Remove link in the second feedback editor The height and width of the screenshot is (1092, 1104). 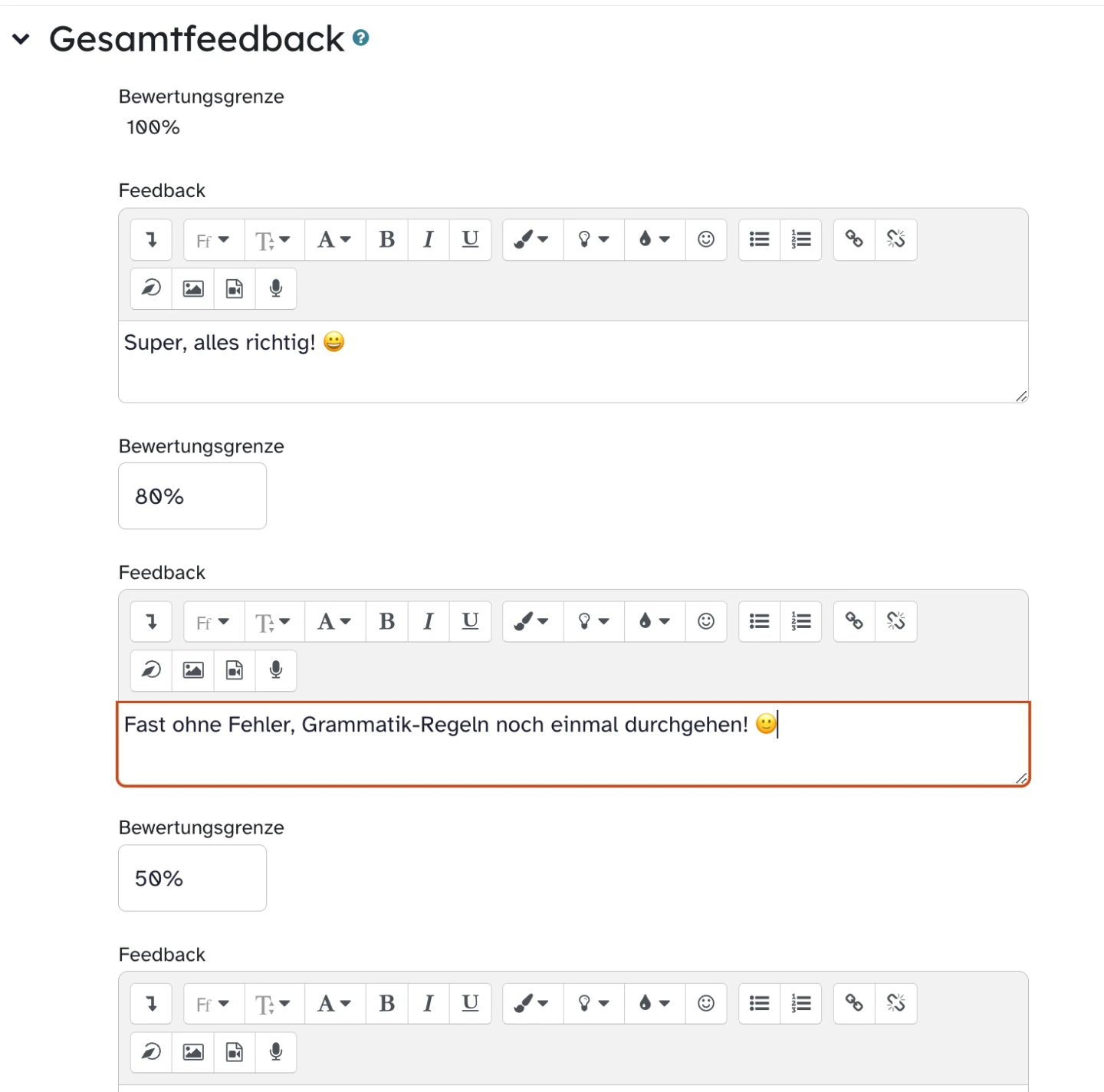[895, 621]
